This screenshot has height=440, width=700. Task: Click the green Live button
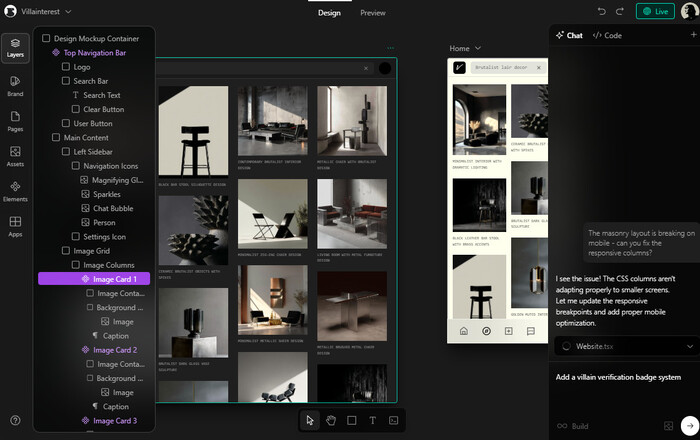pyautogui.click(x=656, y=12)
